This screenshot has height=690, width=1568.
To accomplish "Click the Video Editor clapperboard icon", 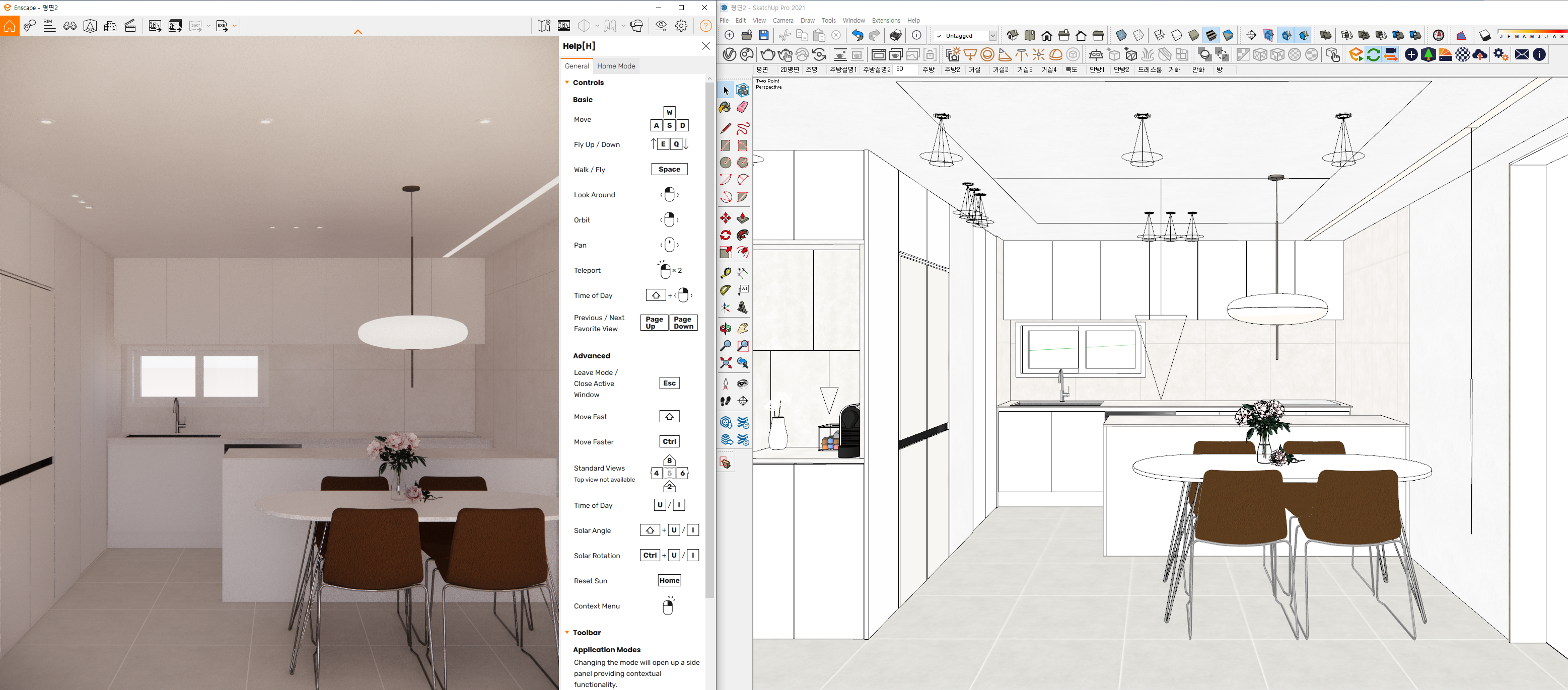I will click(x=130, y=26).
